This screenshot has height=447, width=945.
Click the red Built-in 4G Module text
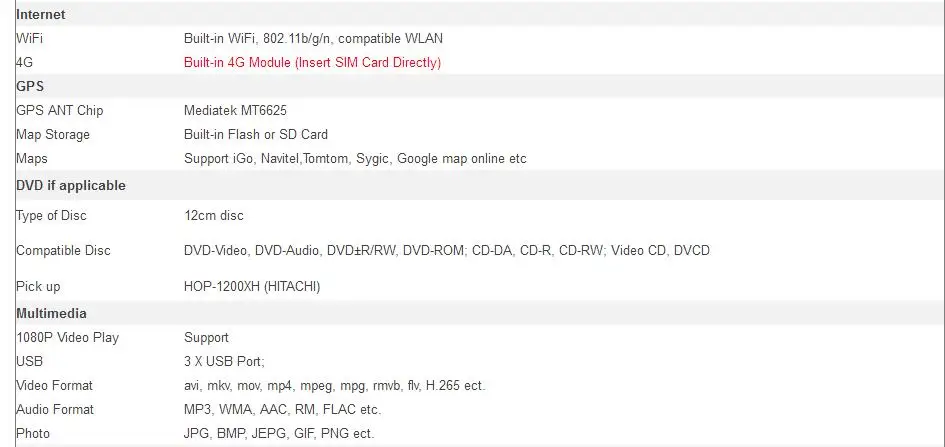coord(312,63)
